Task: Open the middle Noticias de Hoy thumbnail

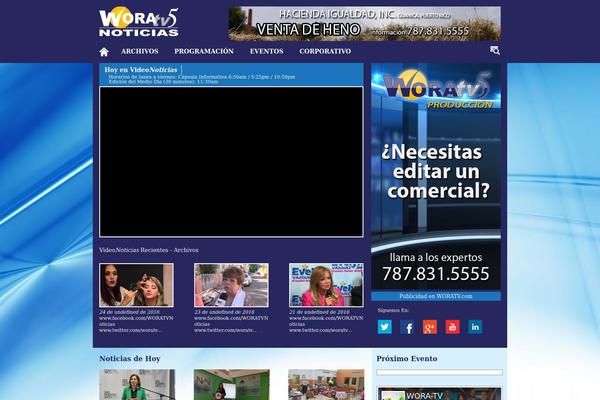Action: click(x=232, y=385)
